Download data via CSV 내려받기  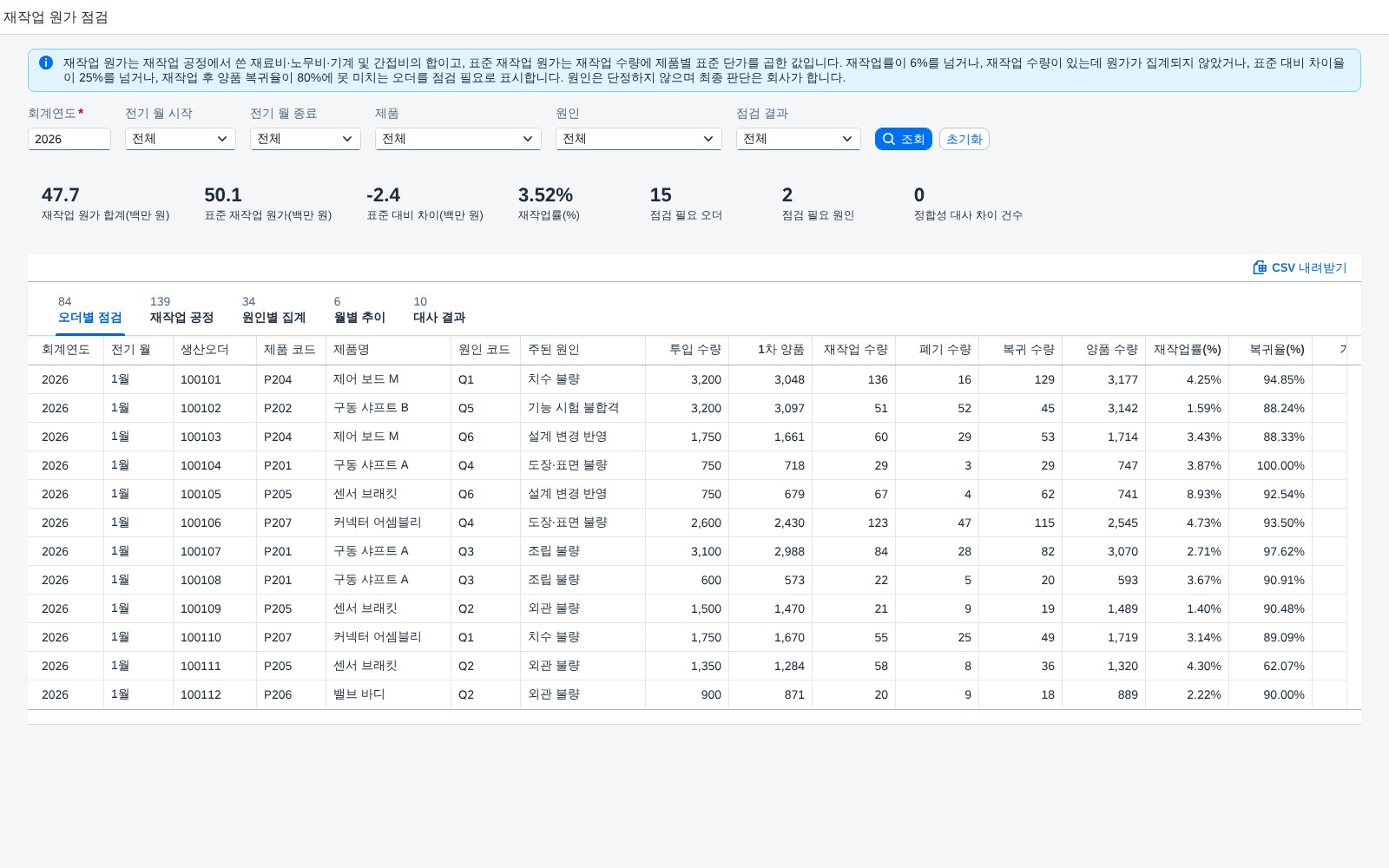click(1300, 267)
